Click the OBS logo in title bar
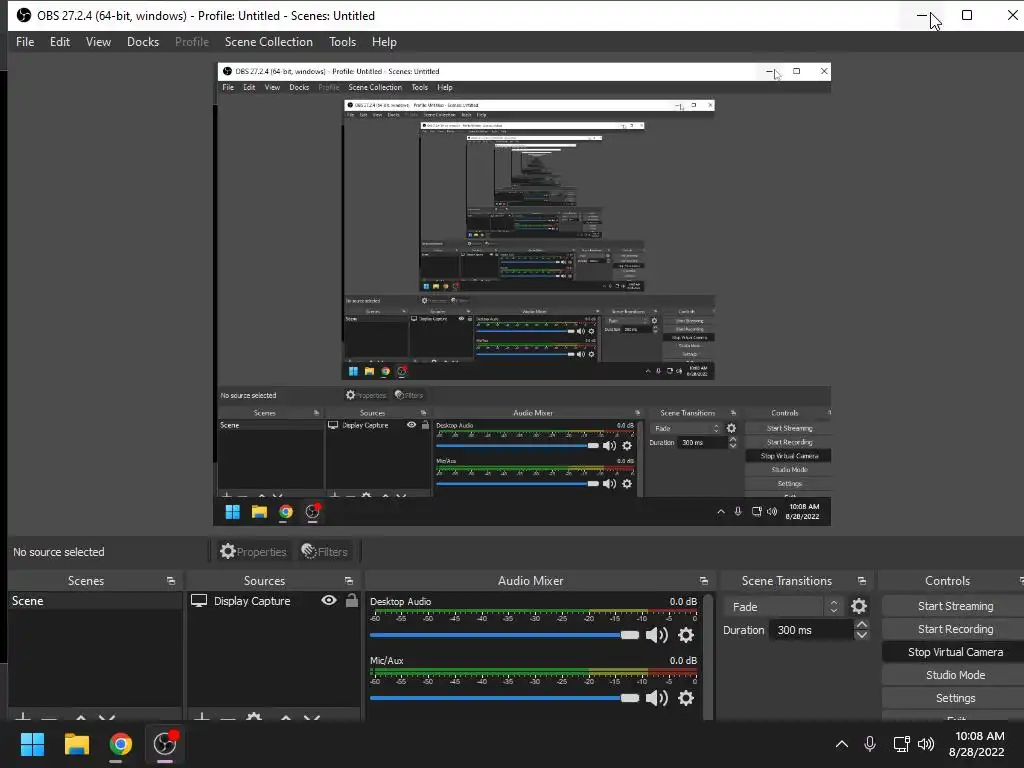This screenshot has width=1024, height=768. 24,15
